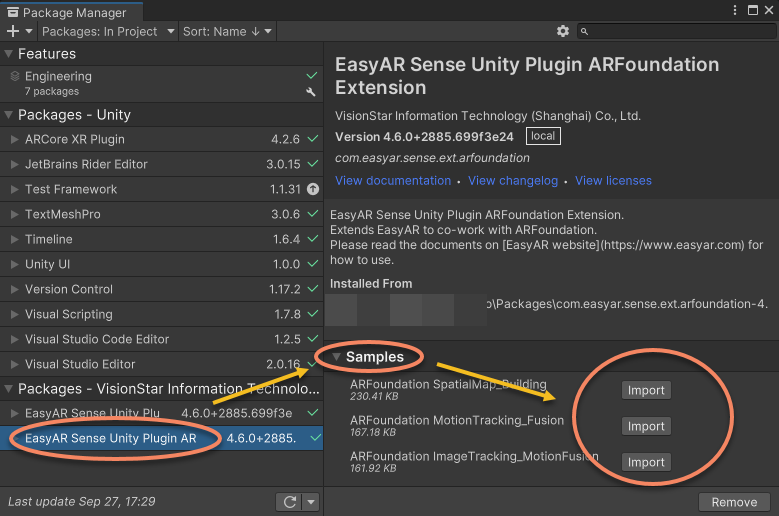
Task: Expand the Test Framework entry
Action: (14, 189)
